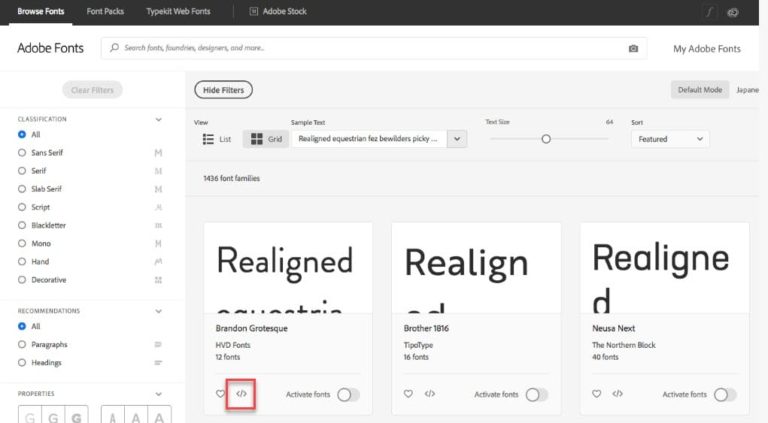Select Serif classification radio
The height and width of the screenshot is (423, 768).
[x=22, y=171]
